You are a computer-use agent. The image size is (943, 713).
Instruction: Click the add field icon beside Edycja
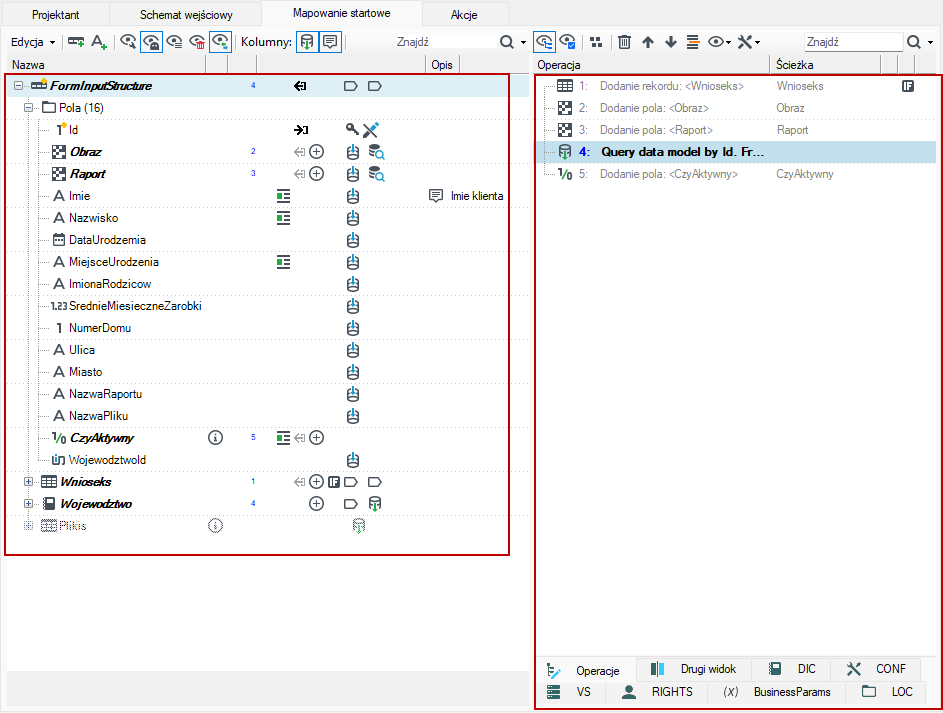click(76, 42)
